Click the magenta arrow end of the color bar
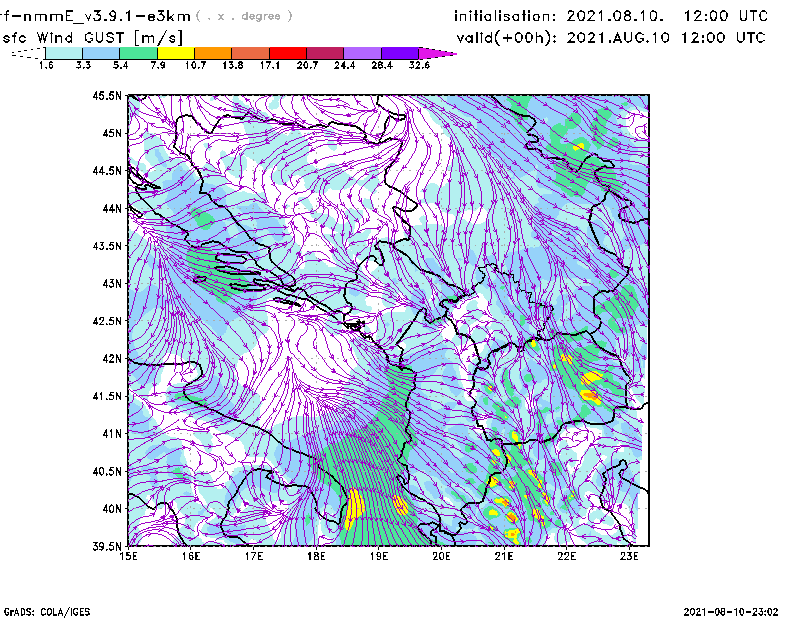The width and height of the screenshot is (800, 618). click(437, 53)
